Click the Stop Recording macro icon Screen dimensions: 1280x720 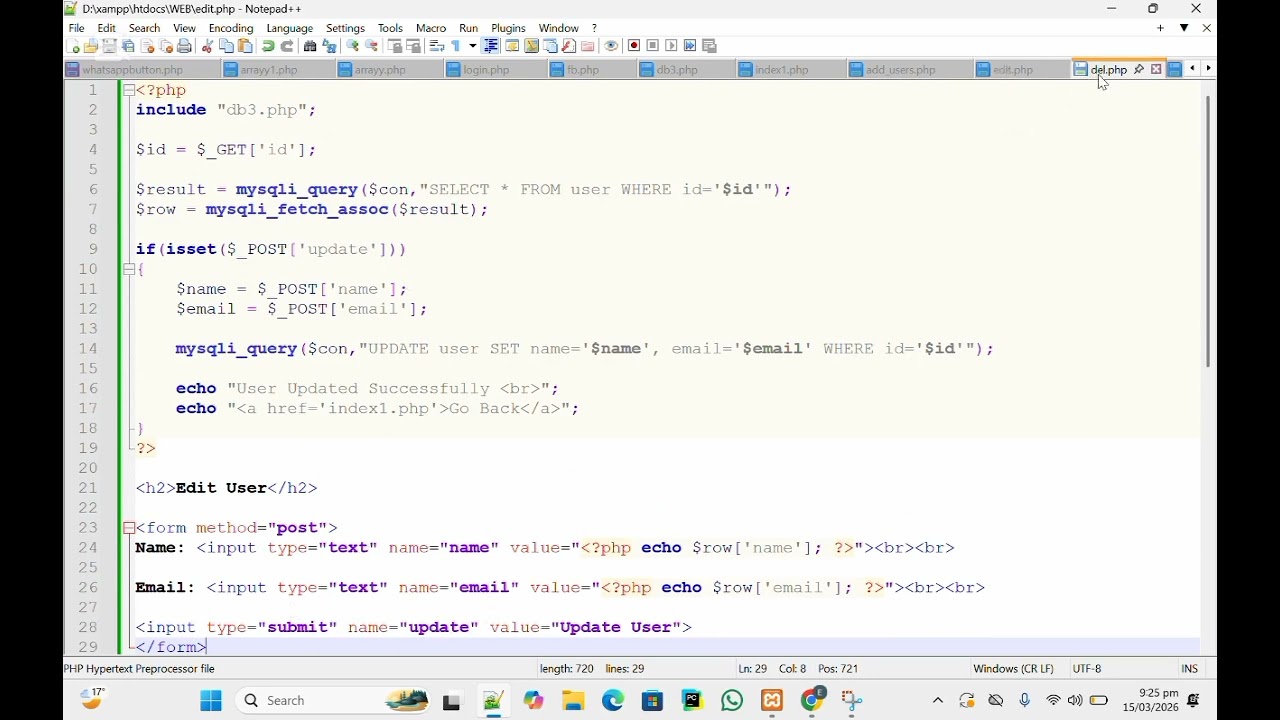coord(652,46)
